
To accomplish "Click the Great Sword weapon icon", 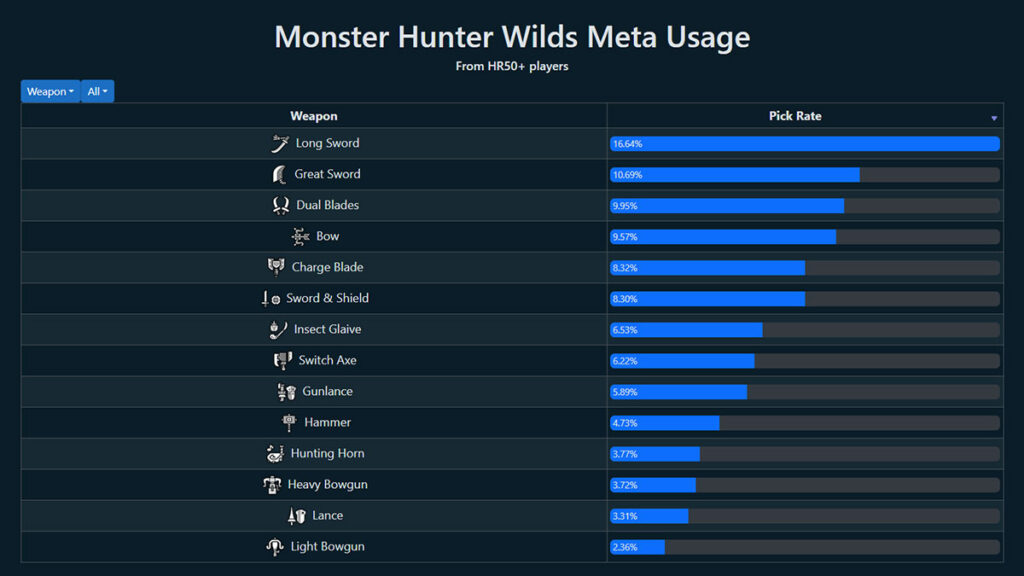I will click(x=280, y=175).
